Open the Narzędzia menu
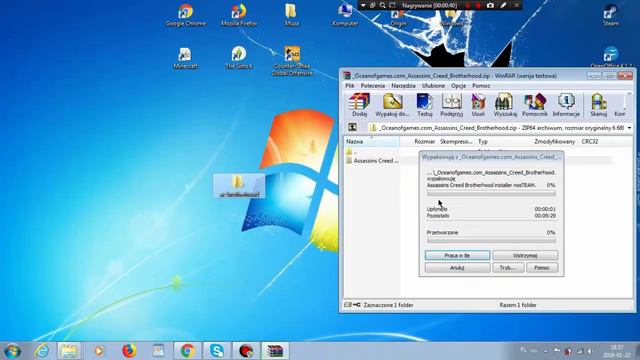The width and height of the screenshot is (640, 360). click(403, 86)
